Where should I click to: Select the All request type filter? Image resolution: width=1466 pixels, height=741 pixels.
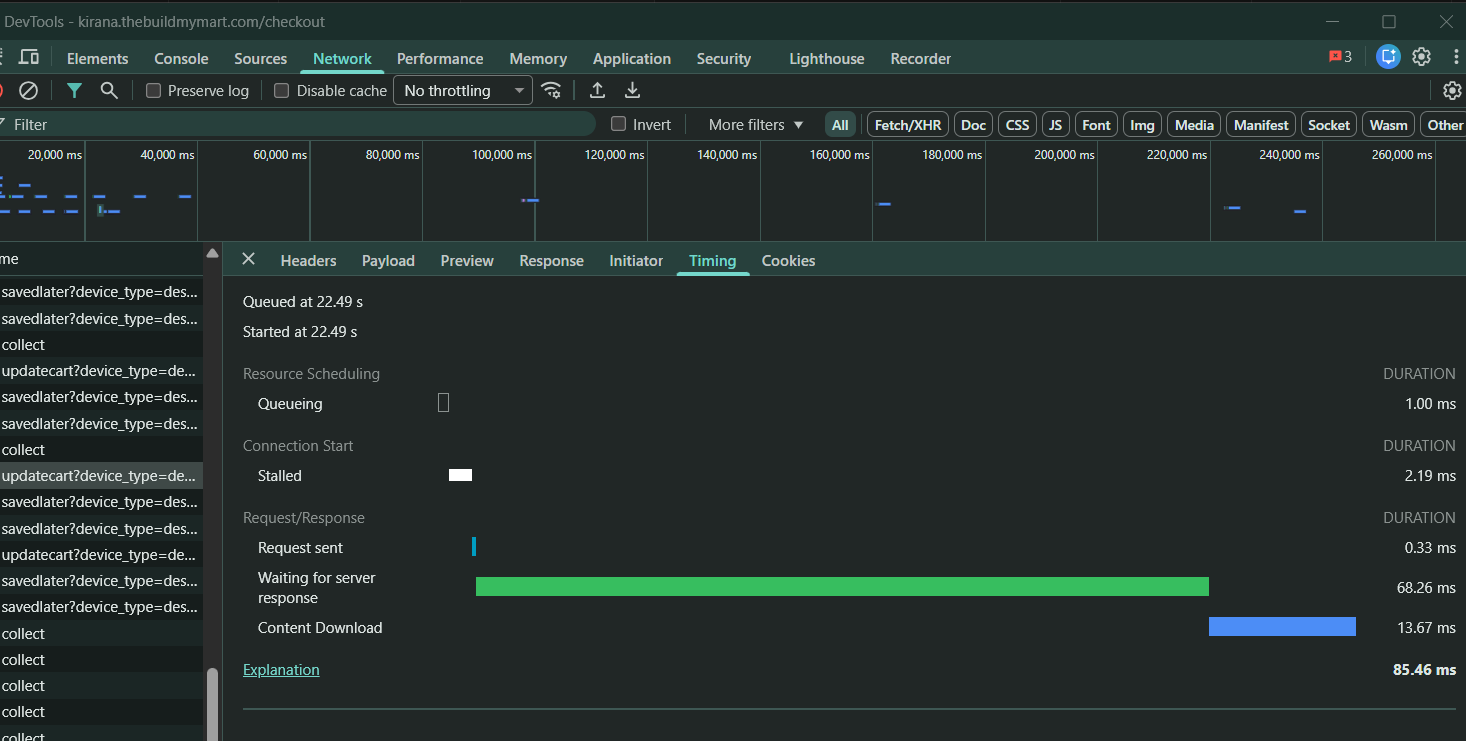click(840, 125)
